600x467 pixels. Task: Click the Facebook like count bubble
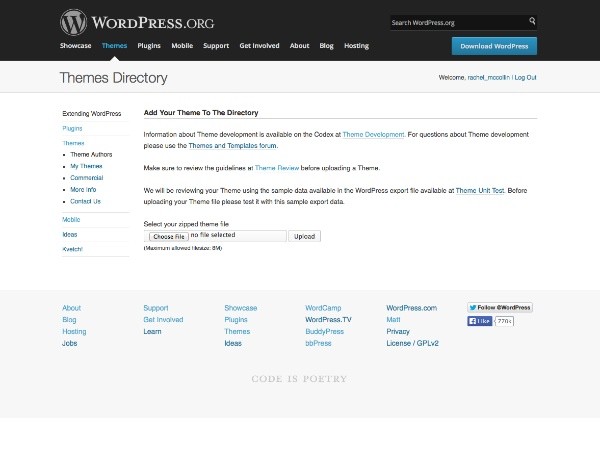(505, 321)
